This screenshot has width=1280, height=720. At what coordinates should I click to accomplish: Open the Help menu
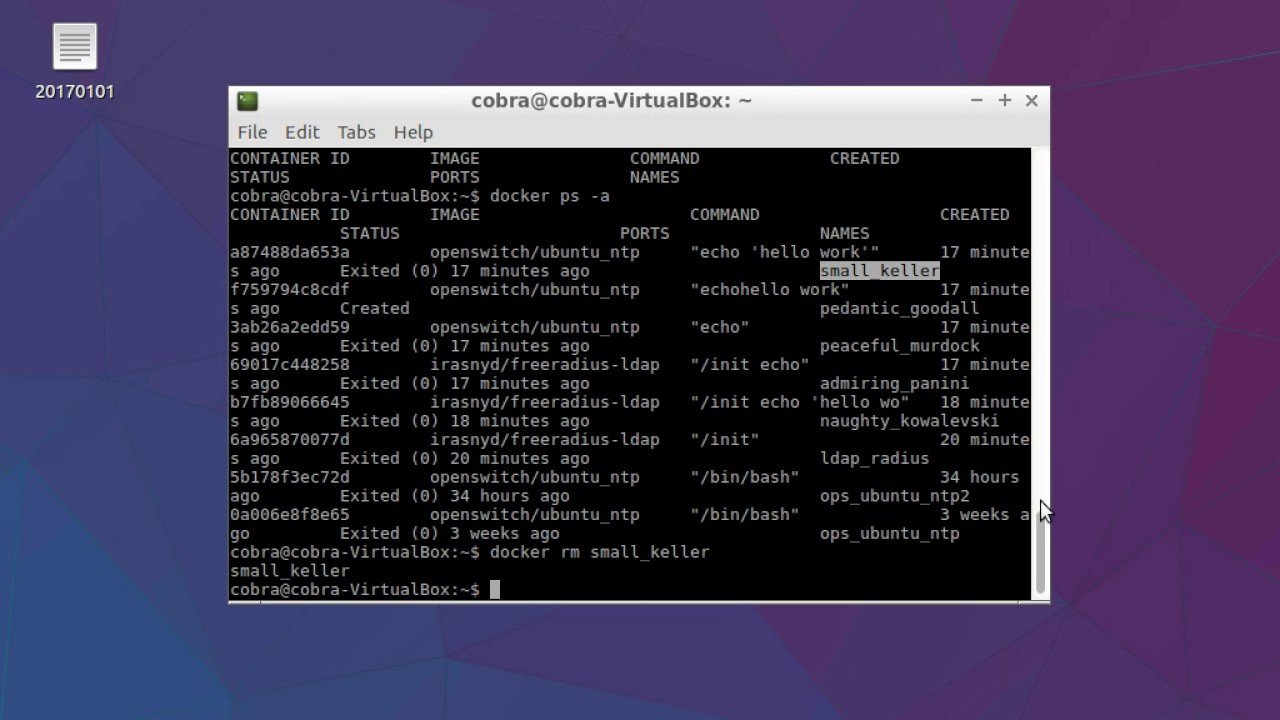click(x=413, y=132)
